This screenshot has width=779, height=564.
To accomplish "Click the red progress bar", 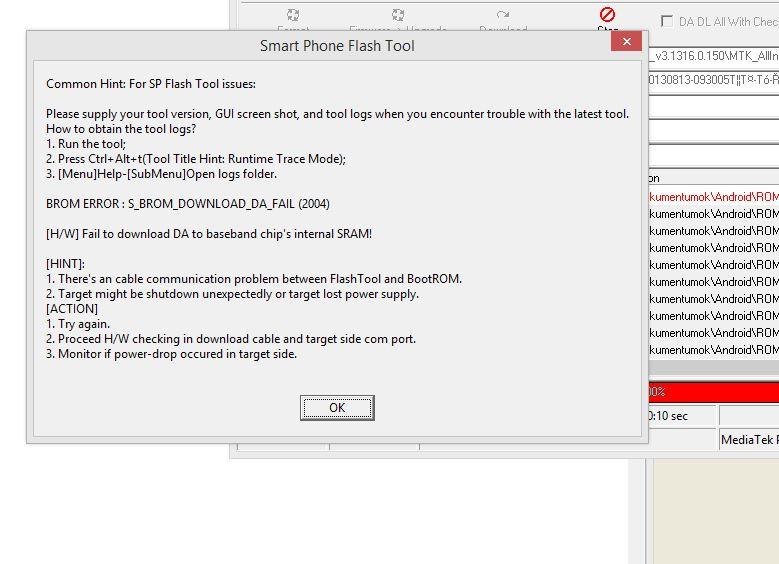I will coord(713,392).
